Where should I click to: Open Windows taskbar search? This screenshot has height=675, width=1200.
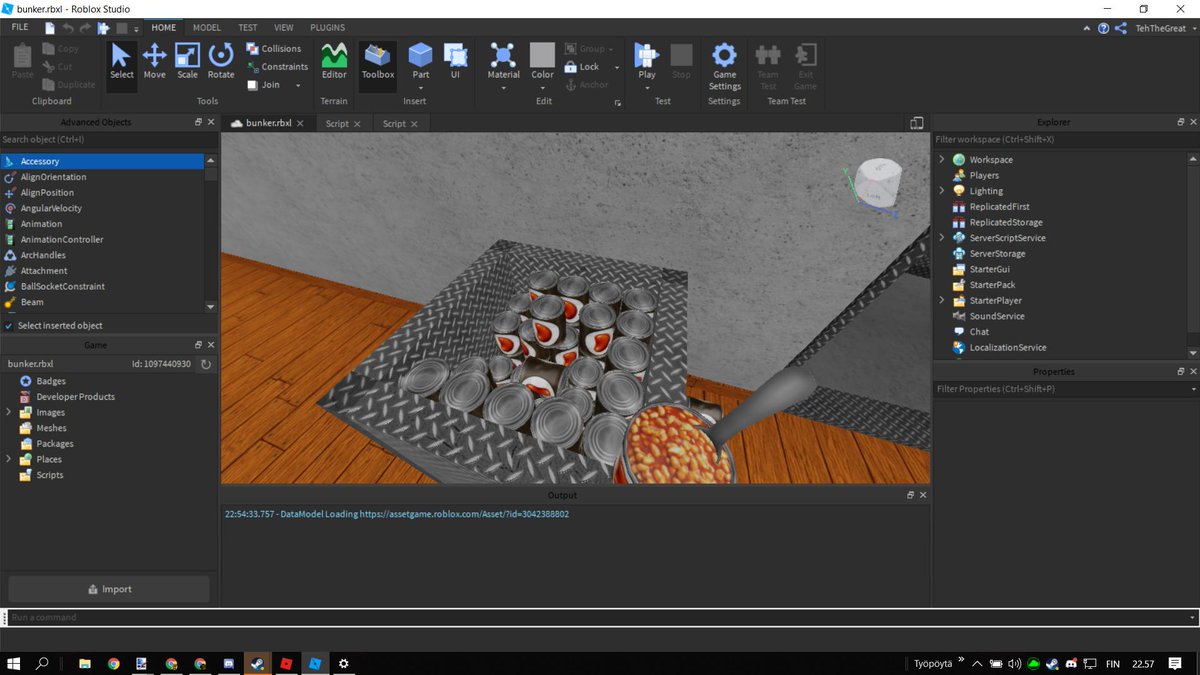click(x=43, y=663)
